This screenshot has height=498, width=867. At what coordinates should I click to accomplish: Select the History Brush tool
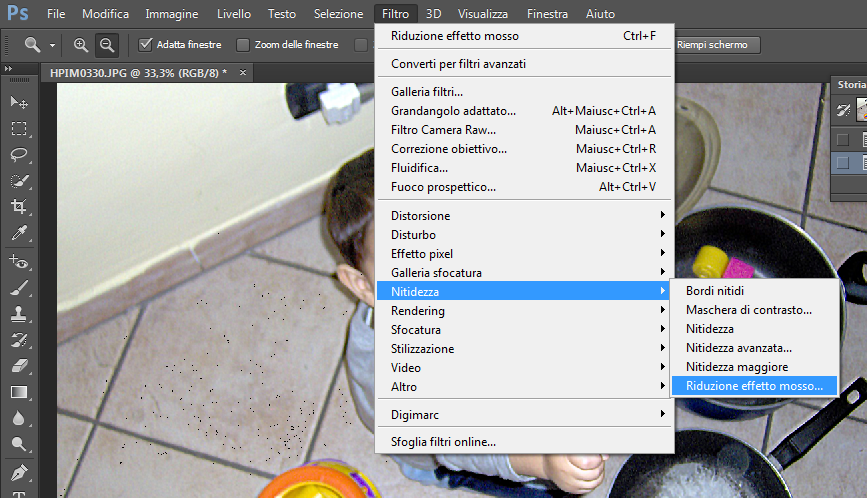[19, 340]
